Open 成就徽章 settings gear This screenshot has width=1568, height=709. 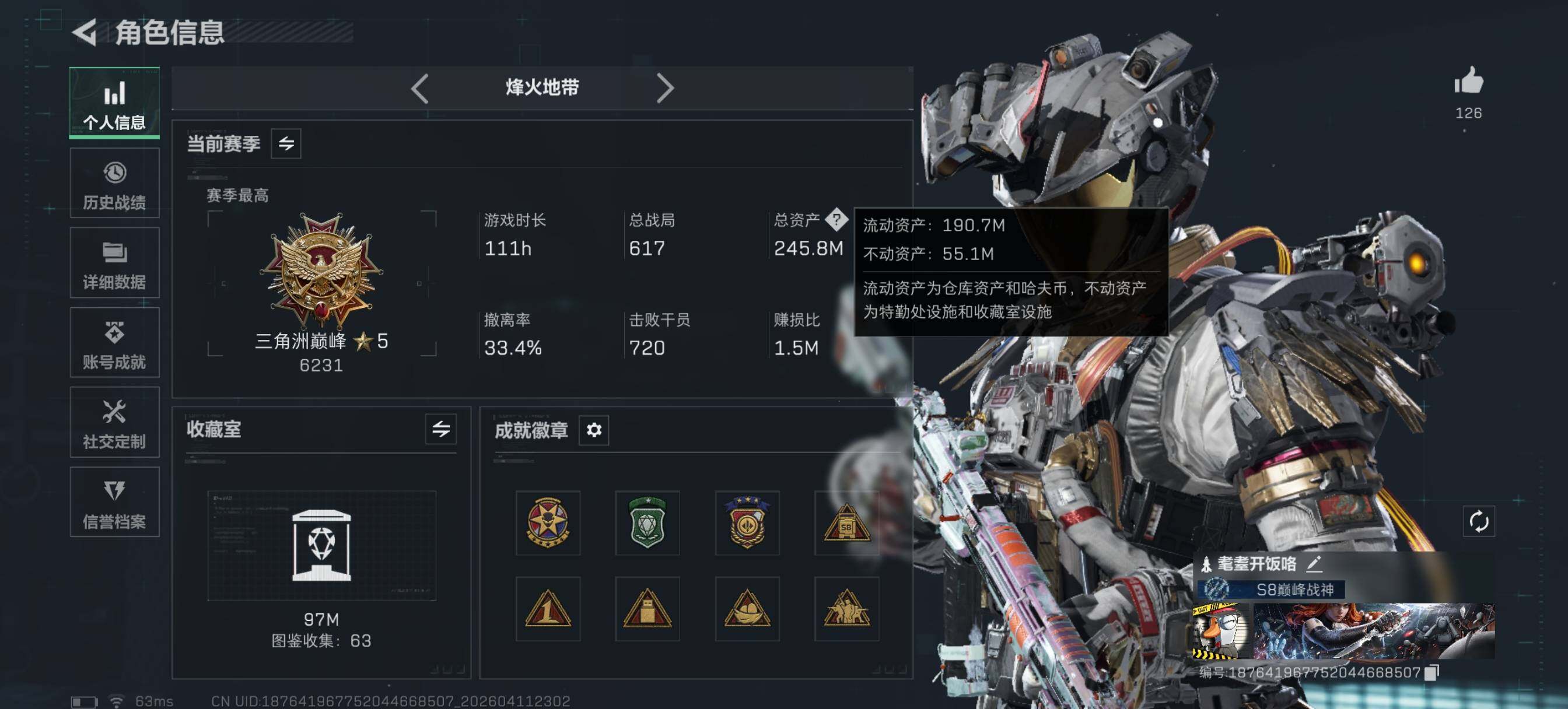pos(593,430)
